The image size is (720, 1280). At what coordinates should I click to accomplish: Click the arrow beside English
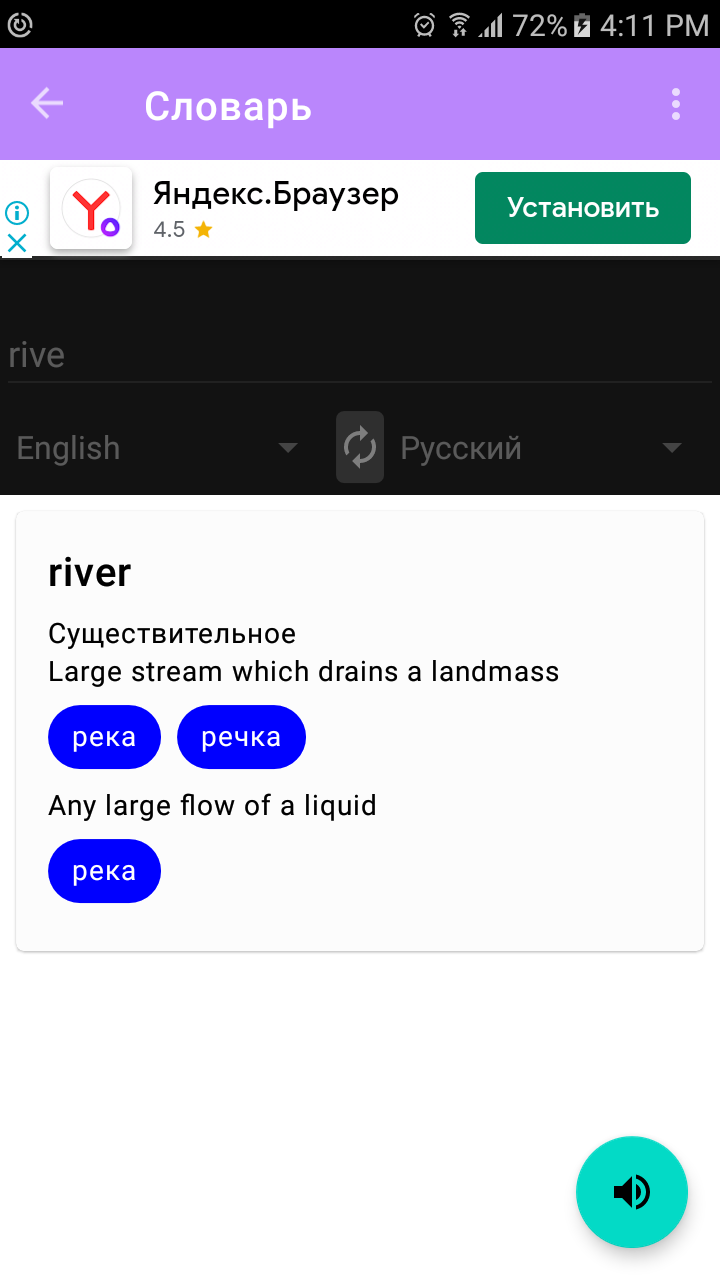(x=288, y=448)
